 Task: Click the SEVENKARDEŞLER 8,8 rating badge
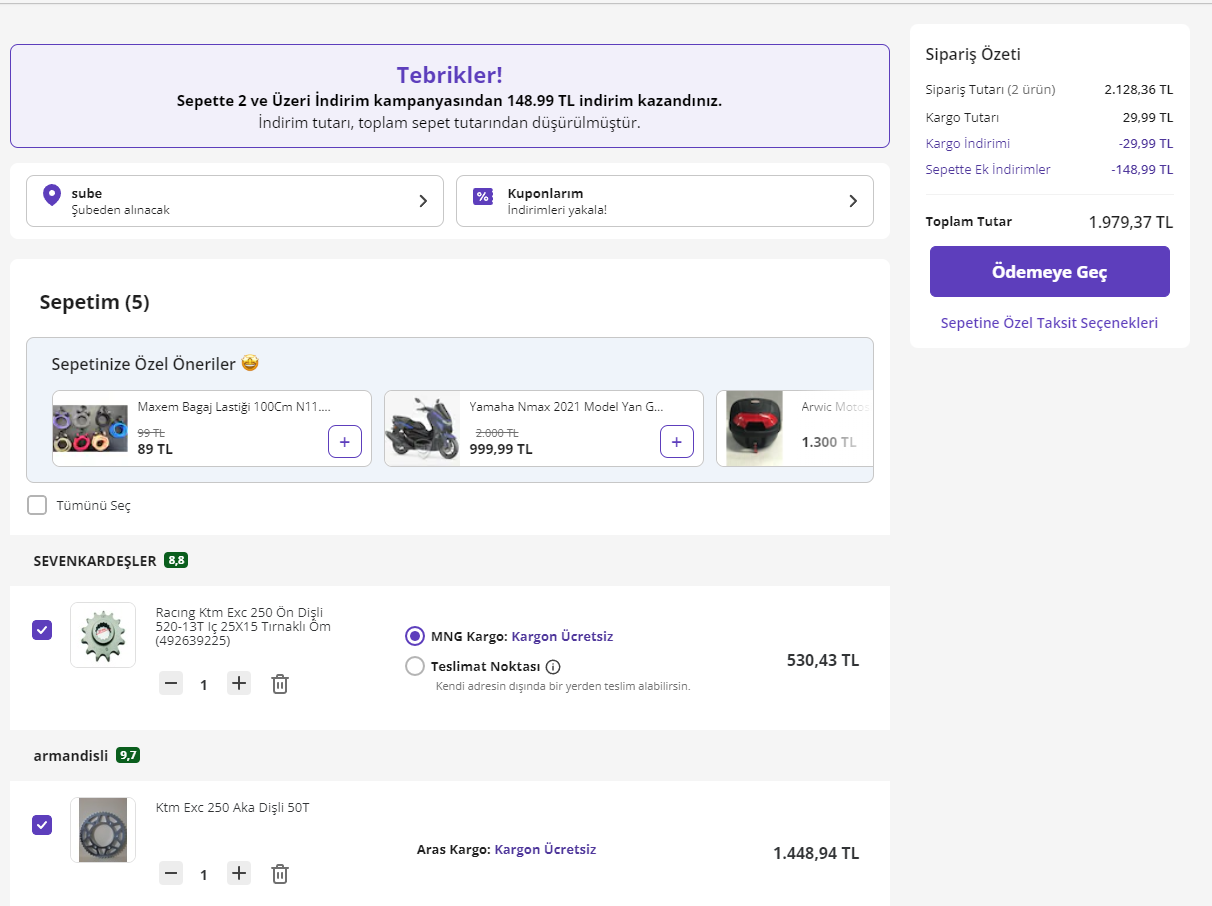coord(176,560)
